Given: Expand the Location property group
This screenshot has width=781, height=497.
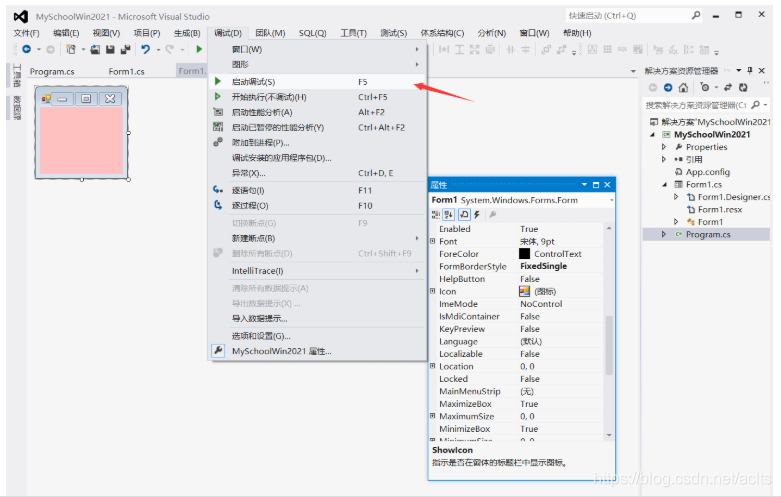Looking at the screenshot, I should [432, 366].
